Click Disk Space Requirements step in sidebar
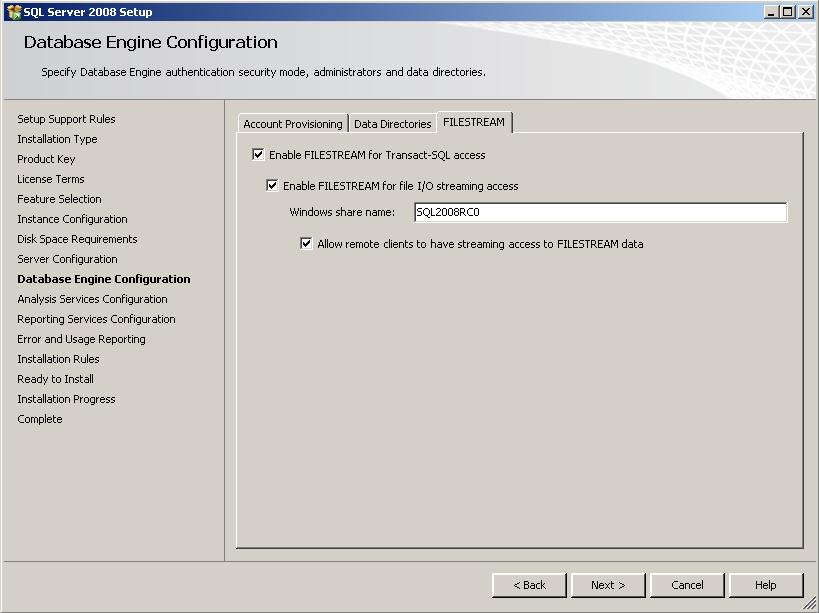Viewport: 819px width, 613px height. (77, 239)
